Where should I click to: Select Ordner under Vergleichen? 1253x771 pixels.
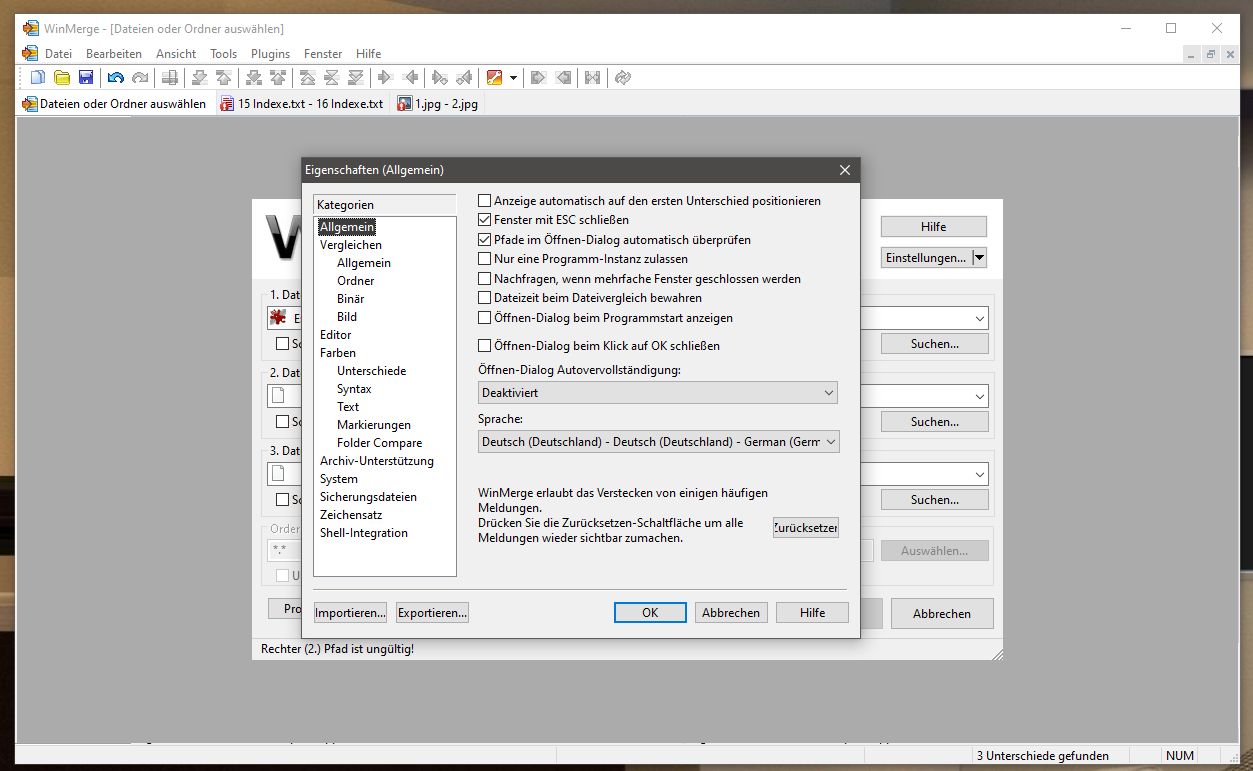pyautogui.click(x=356, y=281)
